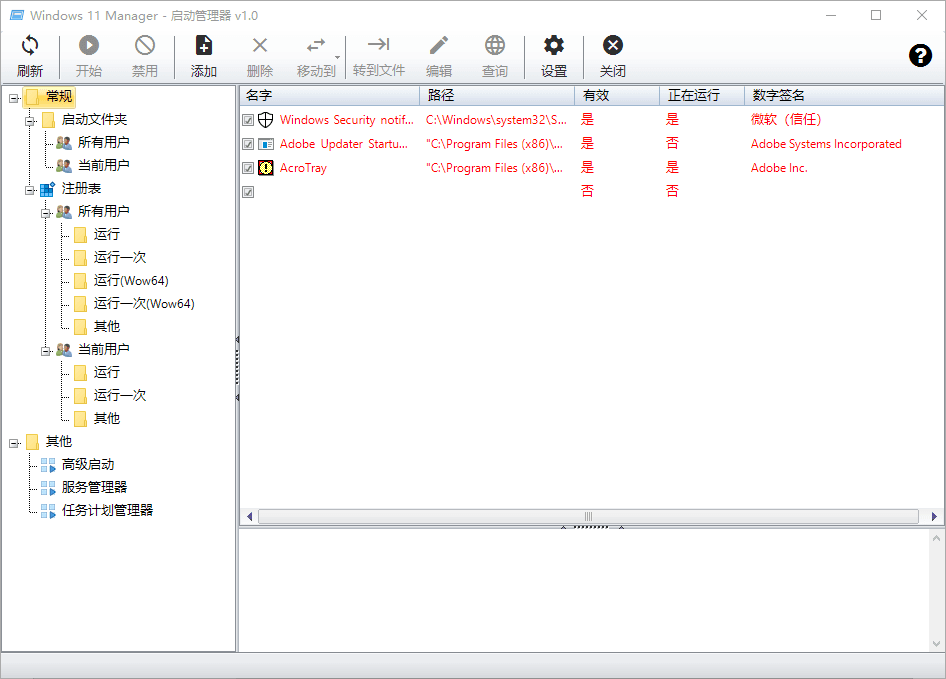946x679 pixels.
Task: Collapse the 注册表 node expander
Action: pyautogui.click(x=30, y=190)
